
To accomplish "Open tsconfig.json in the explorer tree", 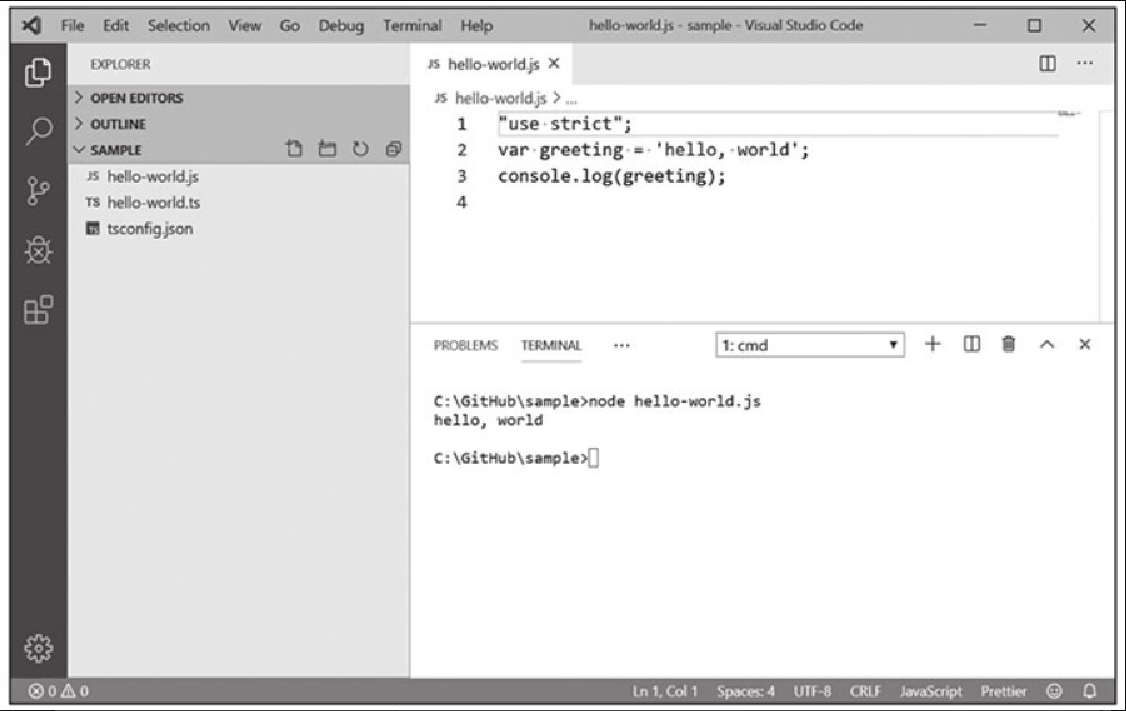I will (149, 229).
